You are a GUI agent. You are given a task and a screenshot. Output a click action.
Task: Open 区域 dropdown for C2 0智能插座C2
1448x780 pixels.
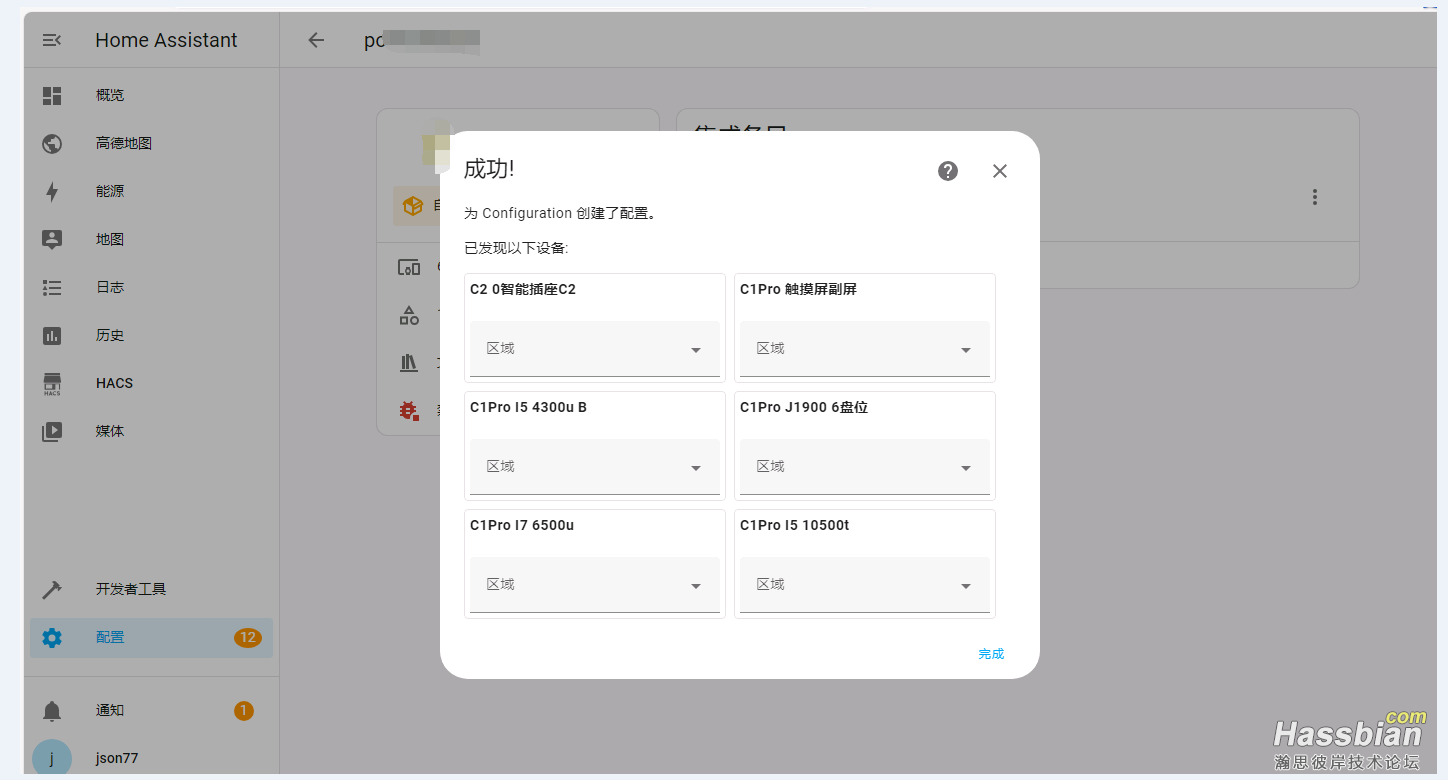595,349
